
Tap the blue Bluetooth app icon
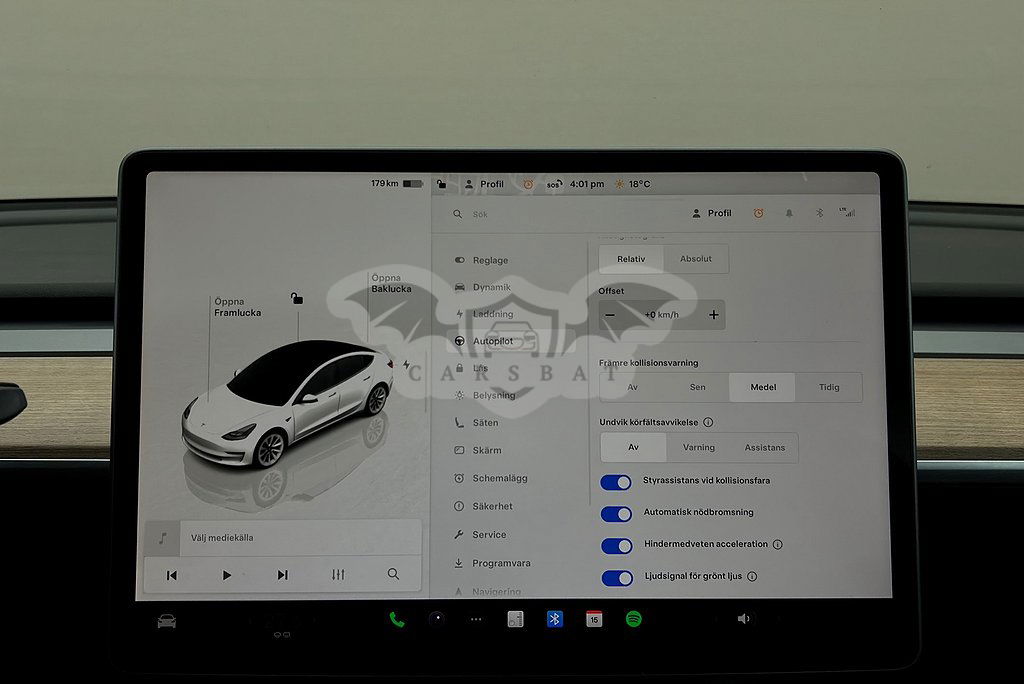tap(554, 619)
